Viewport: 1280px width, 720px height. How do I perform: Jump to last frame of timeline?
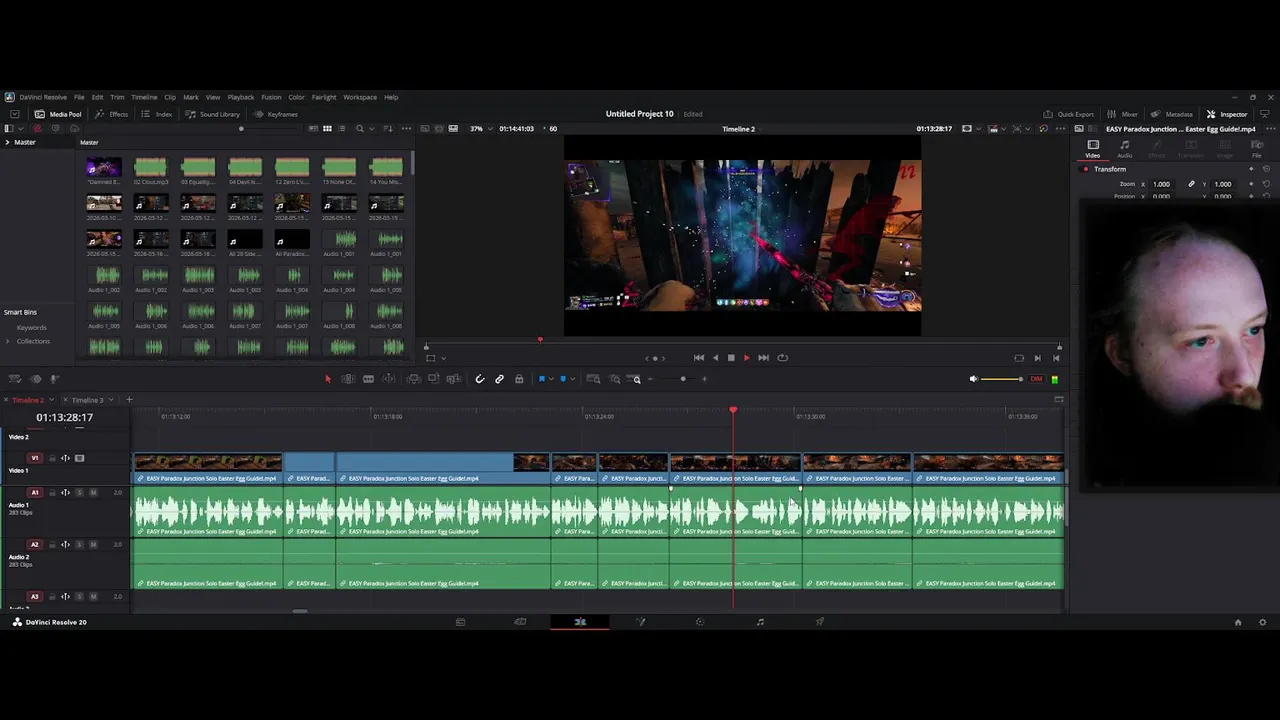click(763, 358)
